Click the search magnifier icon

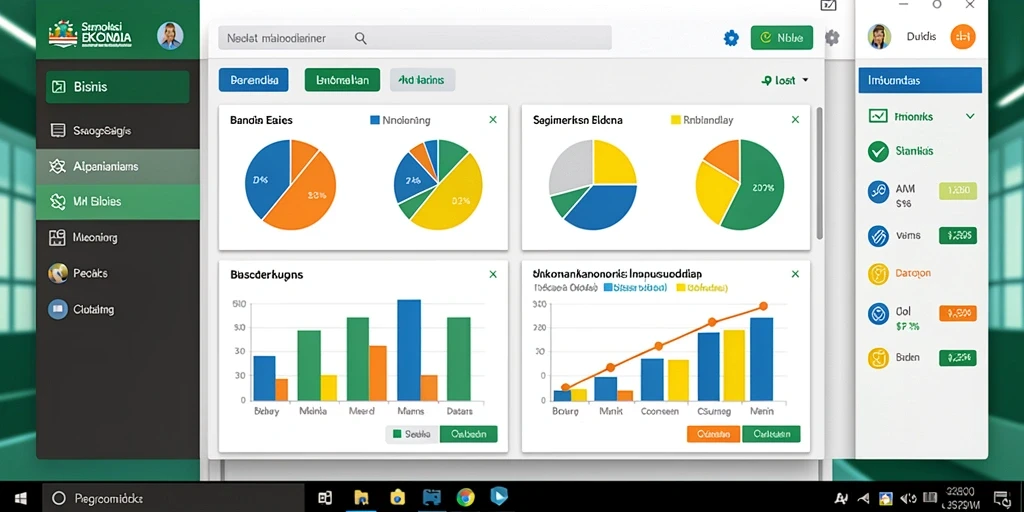pyautogui.click(x=360, y=39)
